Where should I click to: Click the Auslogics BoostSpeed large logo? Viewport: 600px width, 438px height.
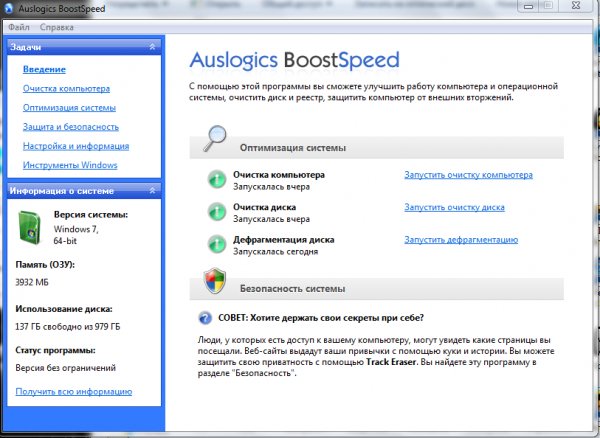pos(294,60)
